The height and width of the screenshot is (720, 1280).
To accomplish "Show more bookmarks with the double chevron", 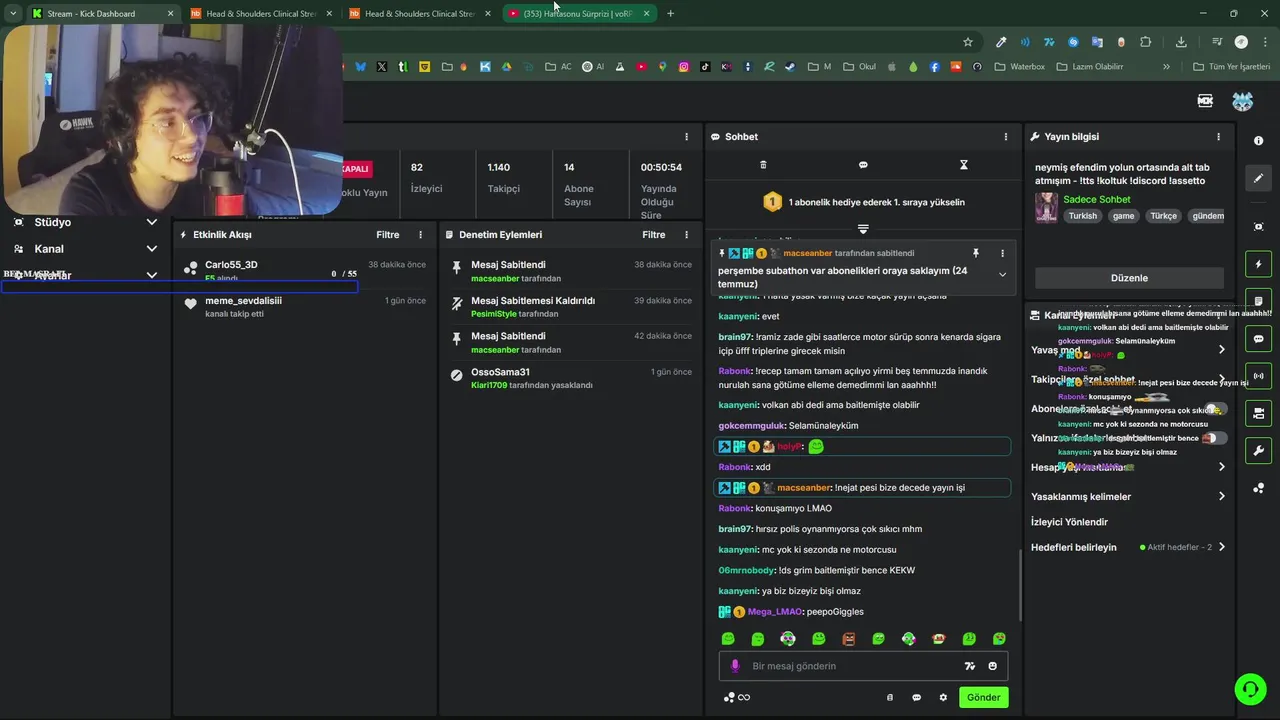I will 1166,67.
